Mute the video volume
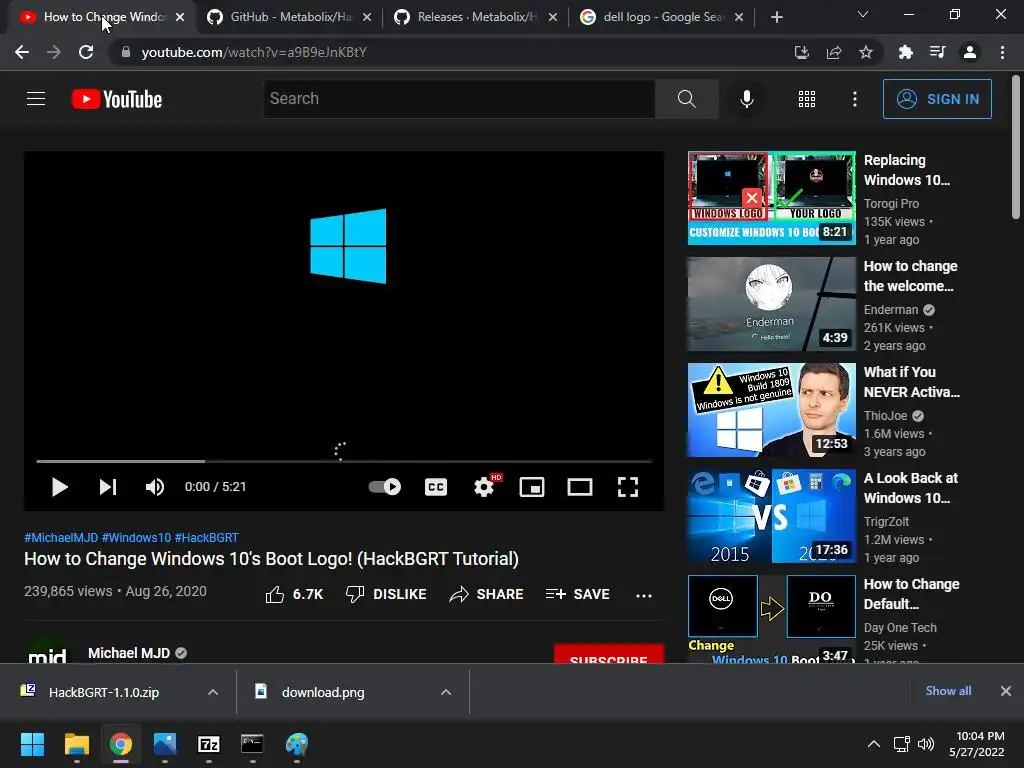Screen dimensions: 1024x768 click(x=155, y=487)
